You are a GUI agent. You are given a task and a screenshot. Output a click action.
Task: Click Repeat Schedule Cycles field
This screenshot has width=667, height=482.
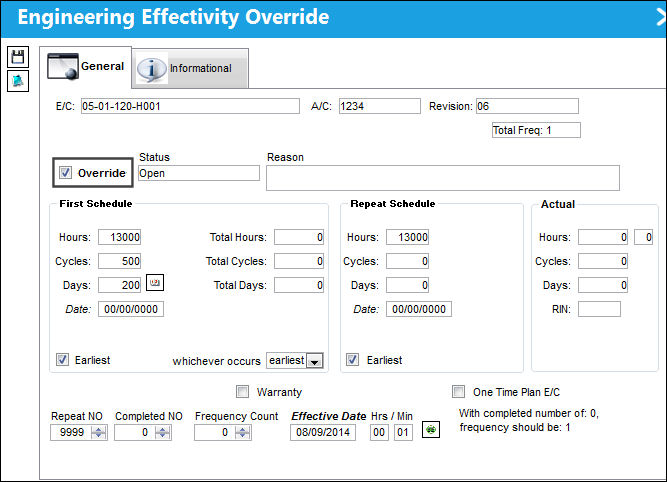(x=408, y=261)
